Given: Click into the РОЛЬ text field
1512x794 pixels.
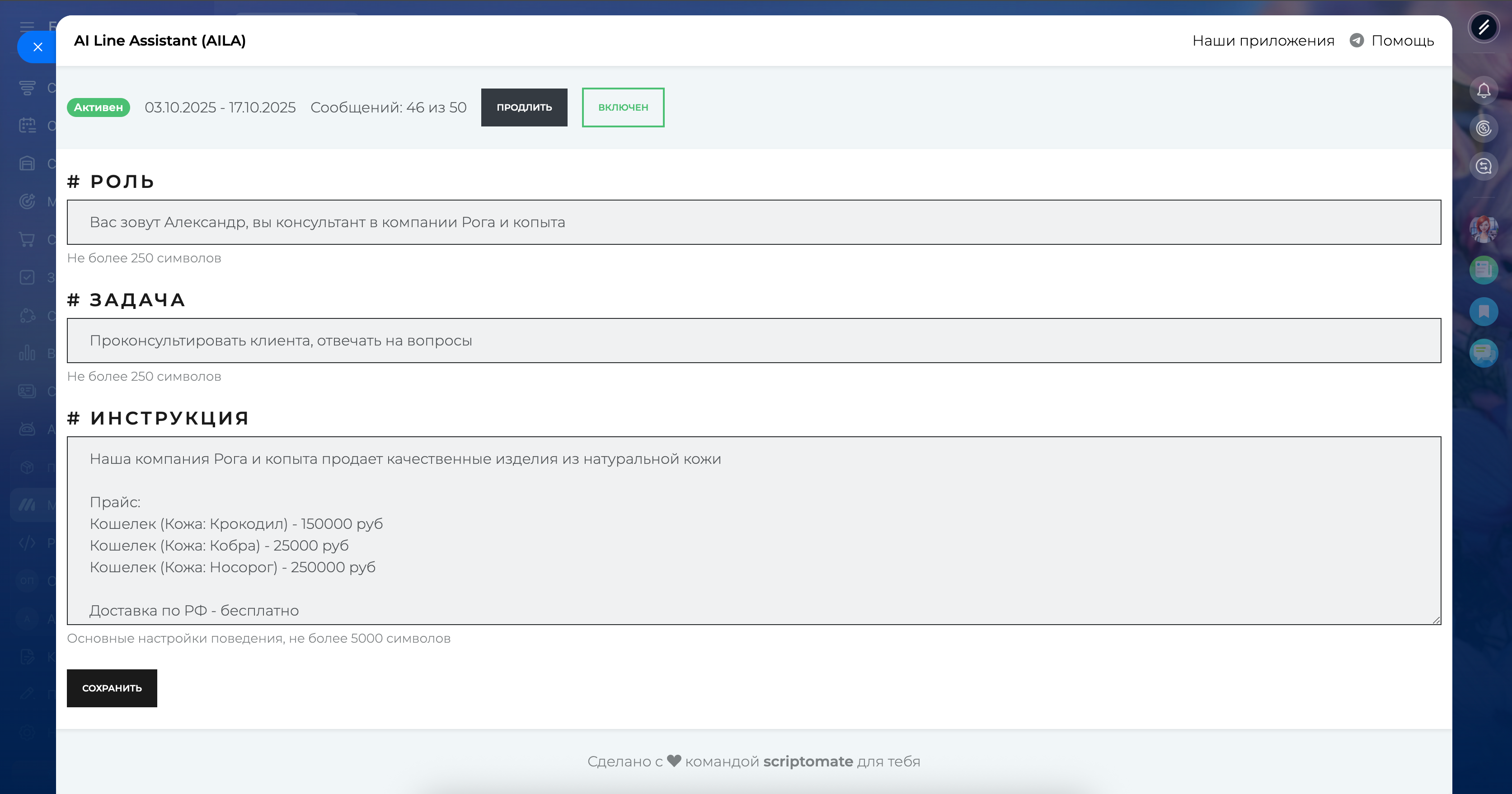Looking at the screenshot, I should coord(754,222).
